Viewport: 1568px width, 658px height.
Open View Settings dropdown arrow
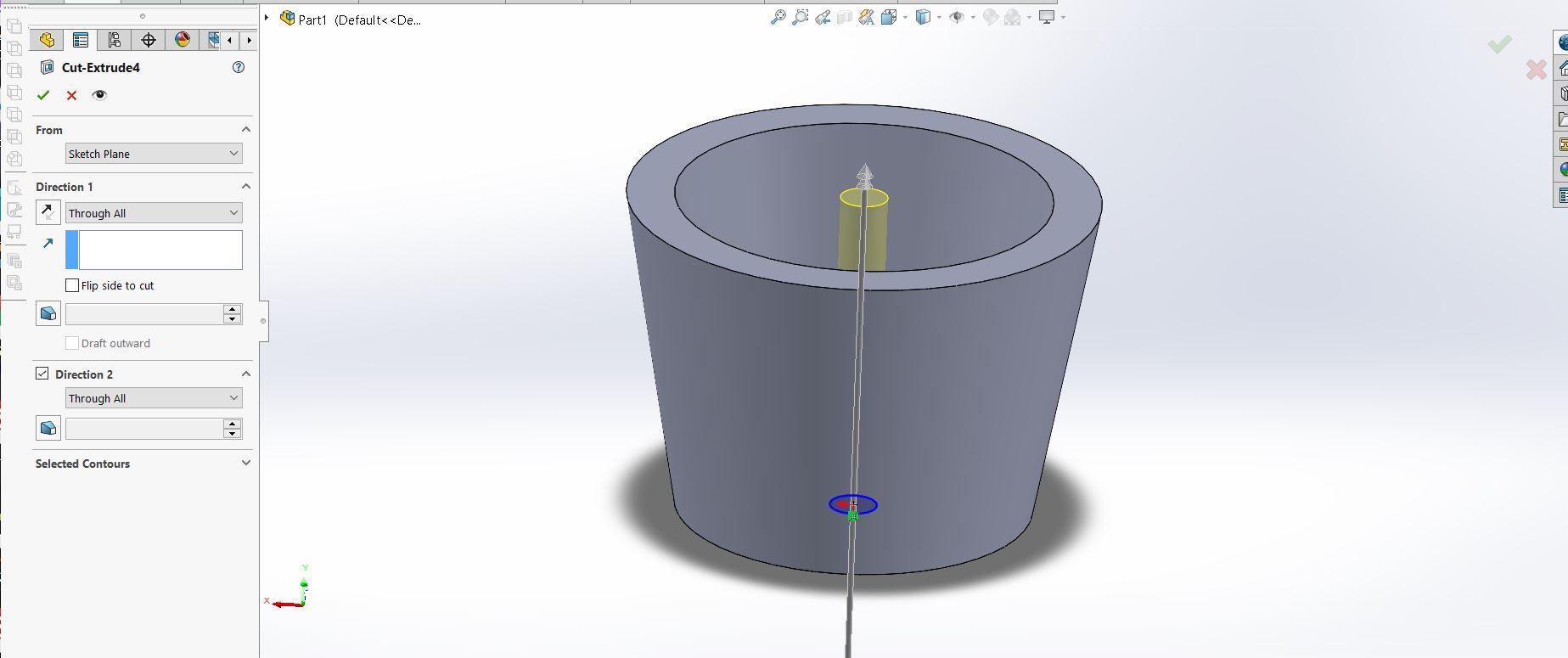[1063, 17]
